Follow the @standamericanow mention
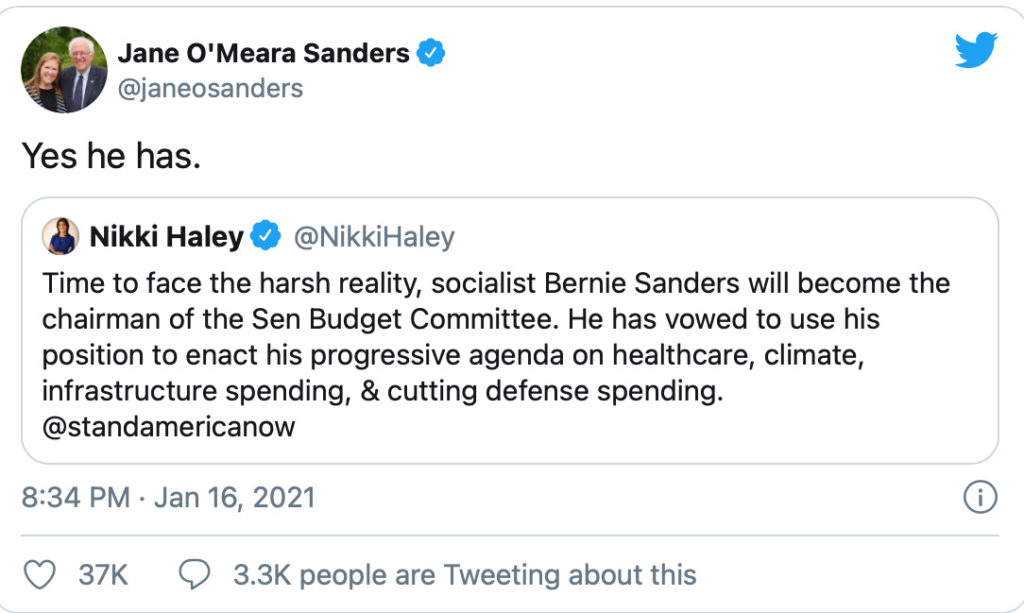 click(x=169, y=427)
